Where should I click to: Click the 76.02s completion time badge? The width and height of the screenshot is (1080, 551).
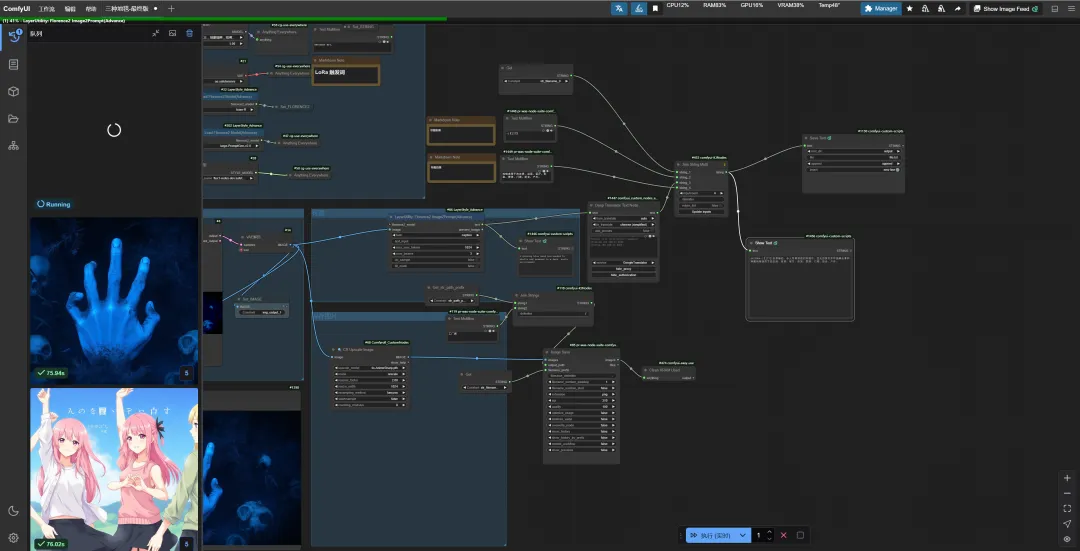tap(51, 543)
